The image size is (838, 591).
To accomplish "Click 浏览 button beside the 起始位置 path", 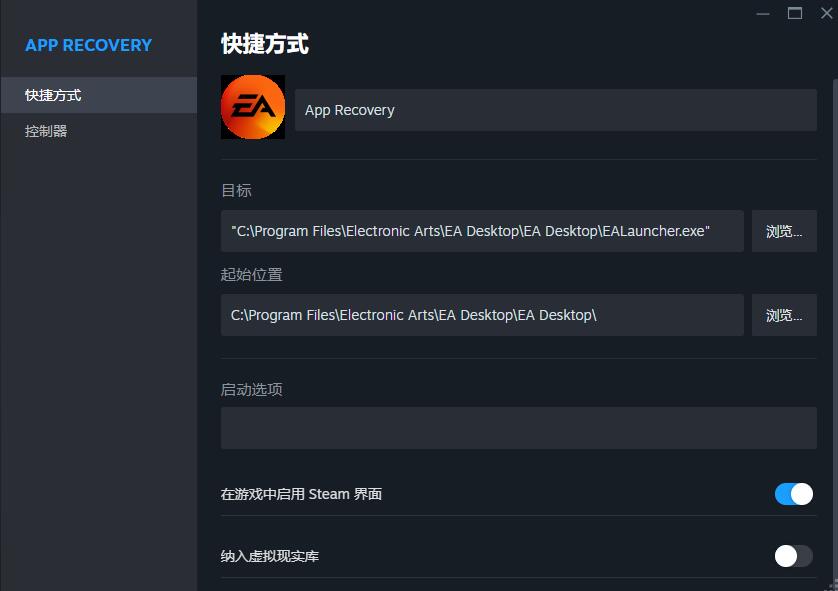I will point(784,315).
